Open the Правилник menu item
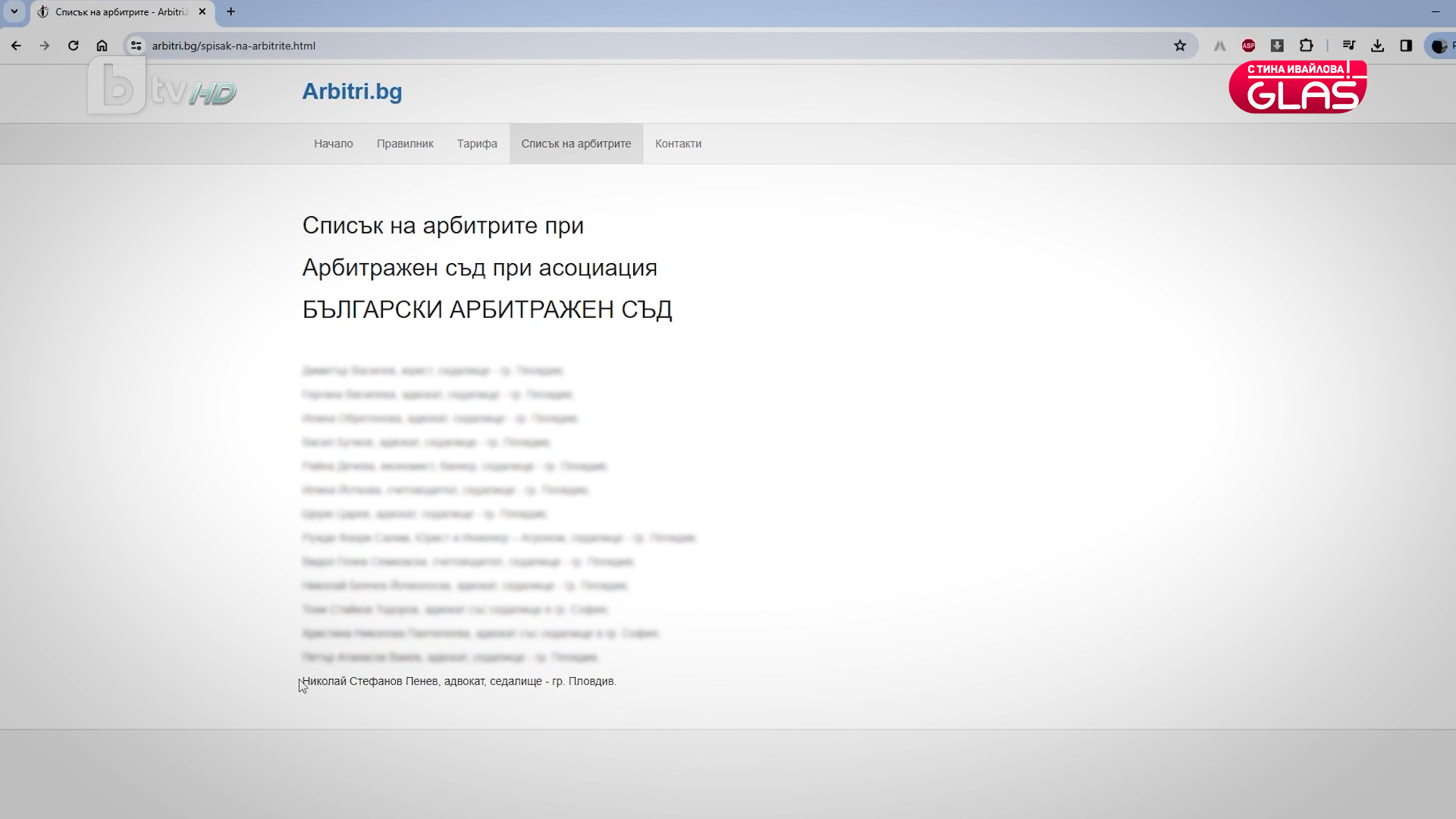This screenshot has width=1456, height=819. [x=405, y=143]
